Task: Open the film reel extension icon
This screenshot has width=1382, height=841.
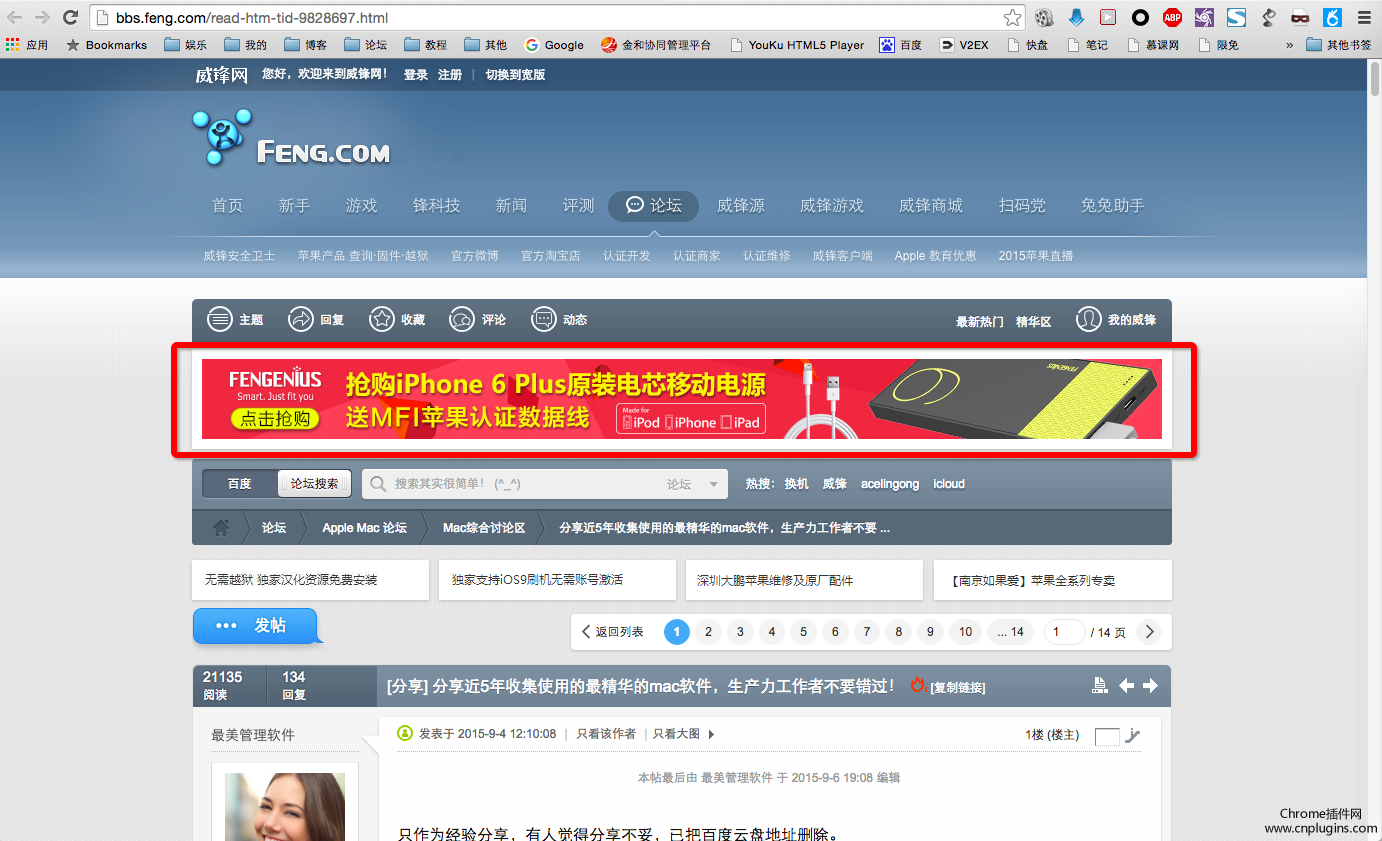Action: [x=1044, y=17]
